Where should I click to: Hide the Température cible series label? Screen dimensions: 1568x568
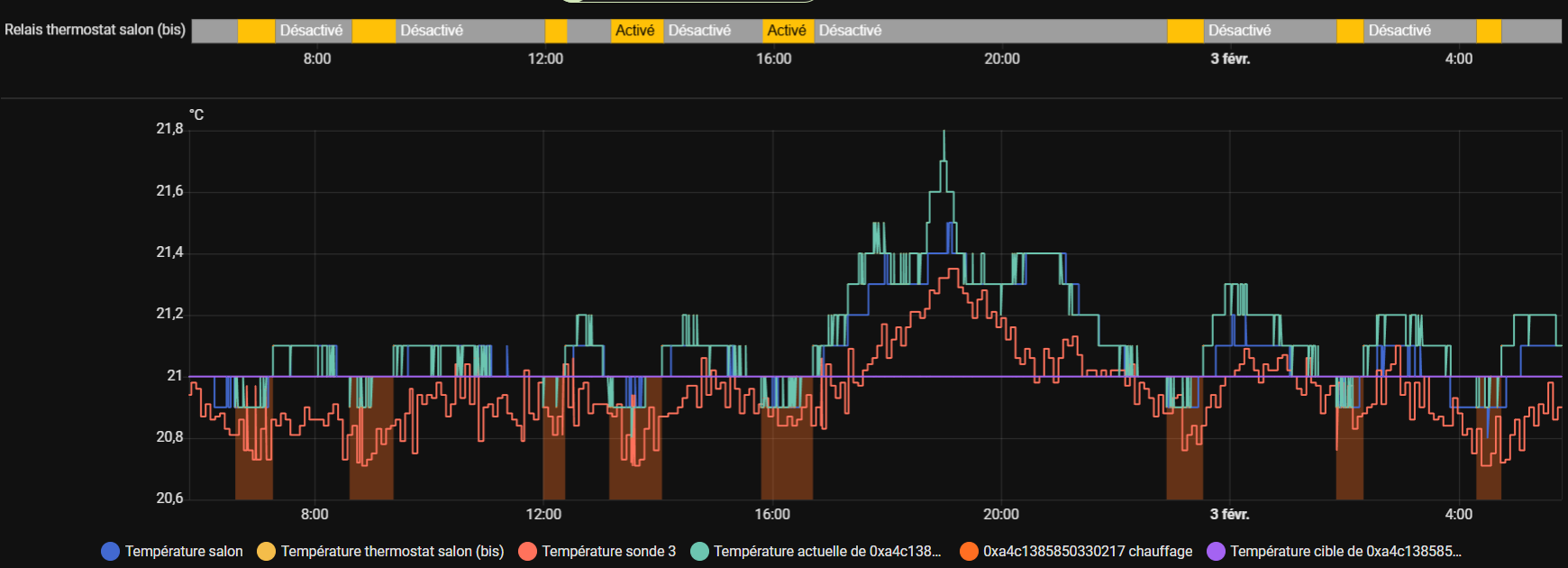pos(1345,551)
